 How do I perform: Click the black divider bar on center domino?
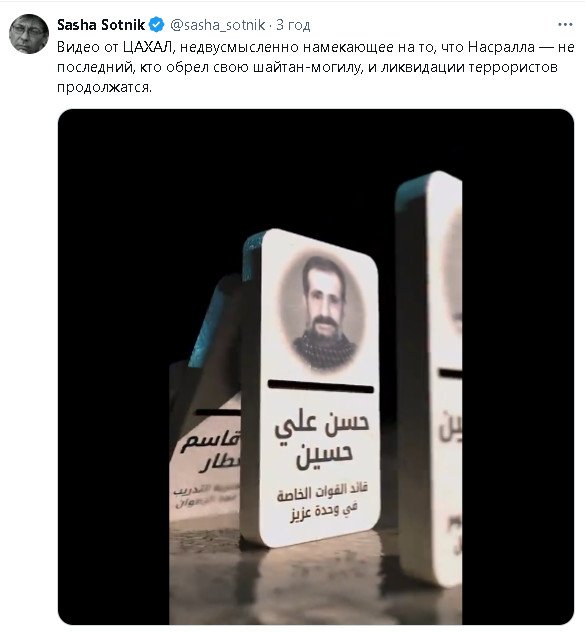coord(321,385)
